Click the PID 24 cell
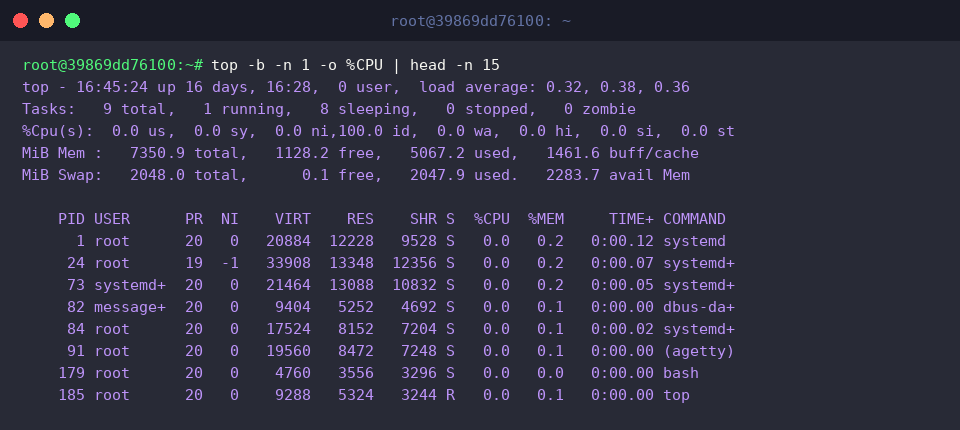 coord(76,263)
